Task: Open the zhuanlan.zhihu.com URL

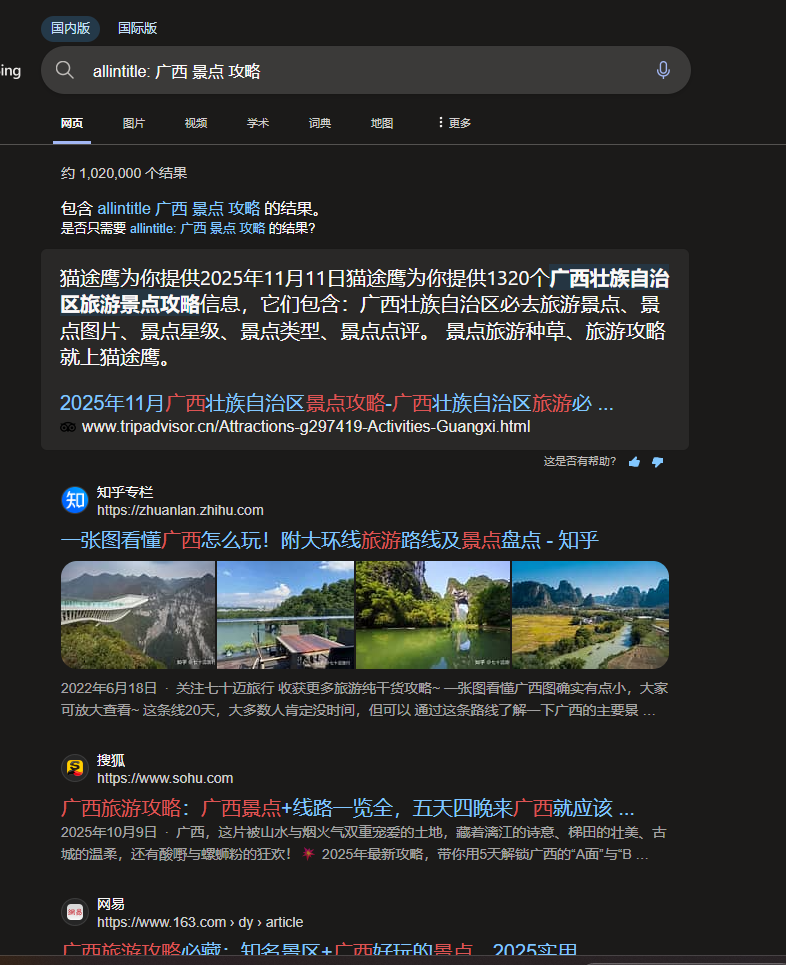Action: click(x=180, y=510)
